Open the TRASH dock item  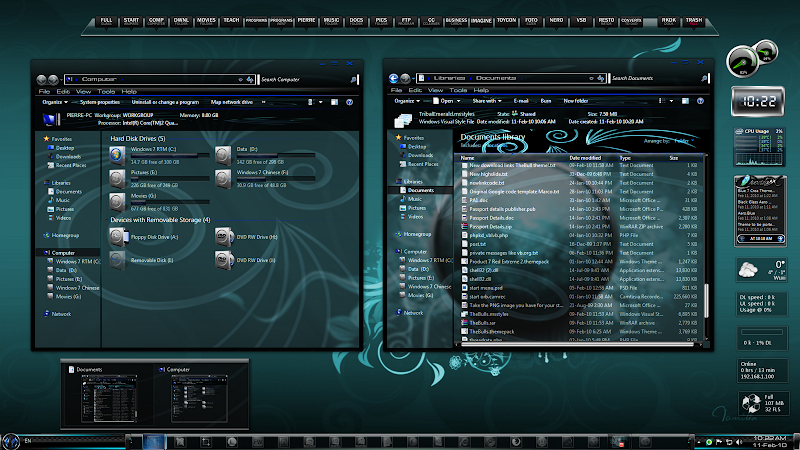[x=693, y=21]
